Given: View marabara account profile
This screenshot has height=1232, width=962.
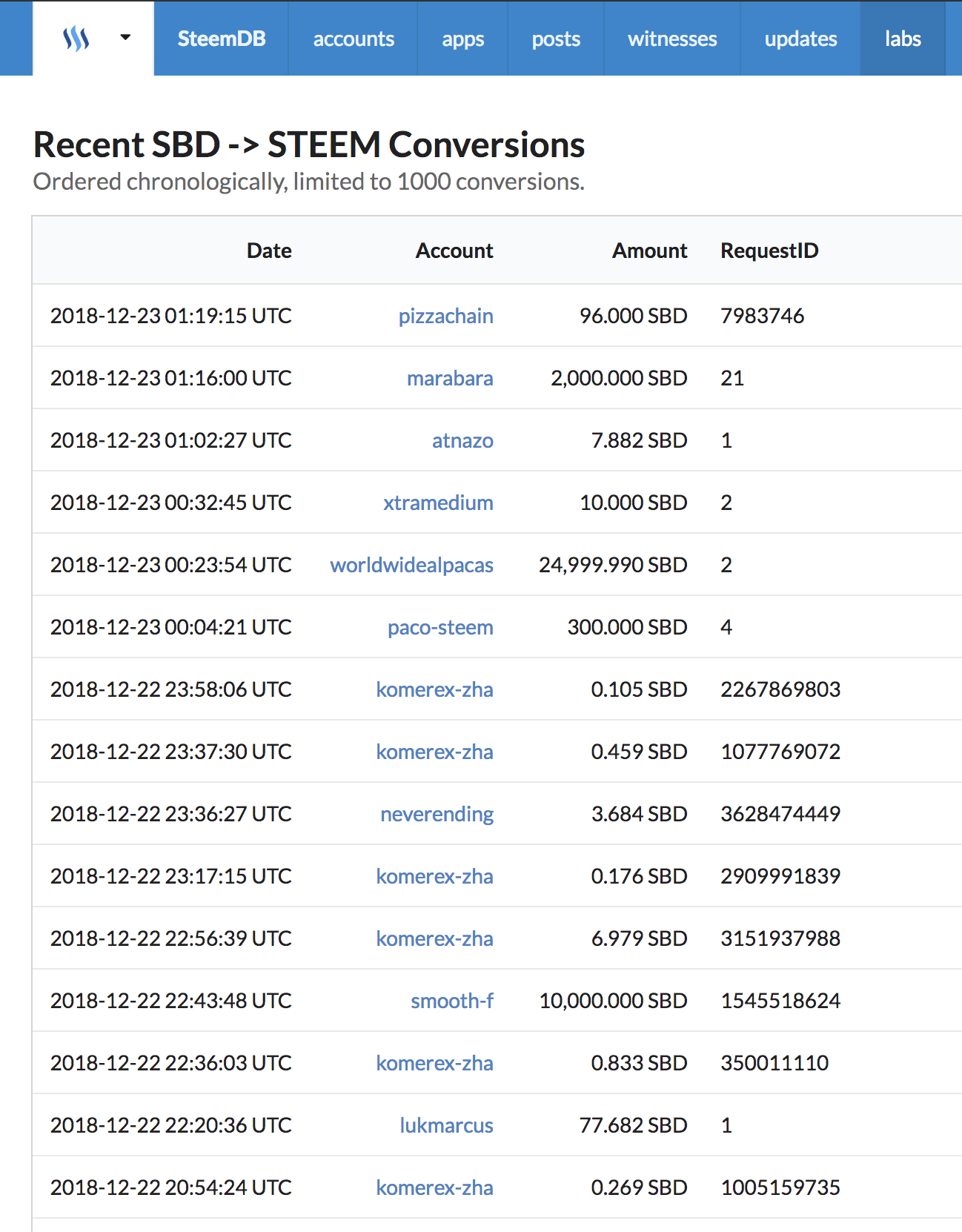Looking at the screenshot, I should (x=450, y=378).
